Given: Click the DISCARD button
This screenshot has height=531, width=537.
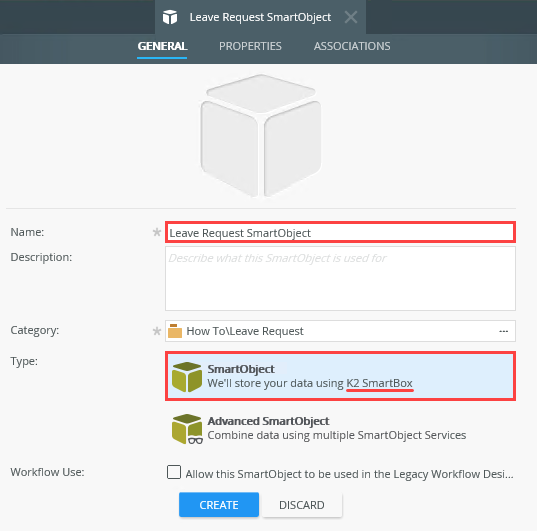Looking at the screenshot, I should 302,505.
